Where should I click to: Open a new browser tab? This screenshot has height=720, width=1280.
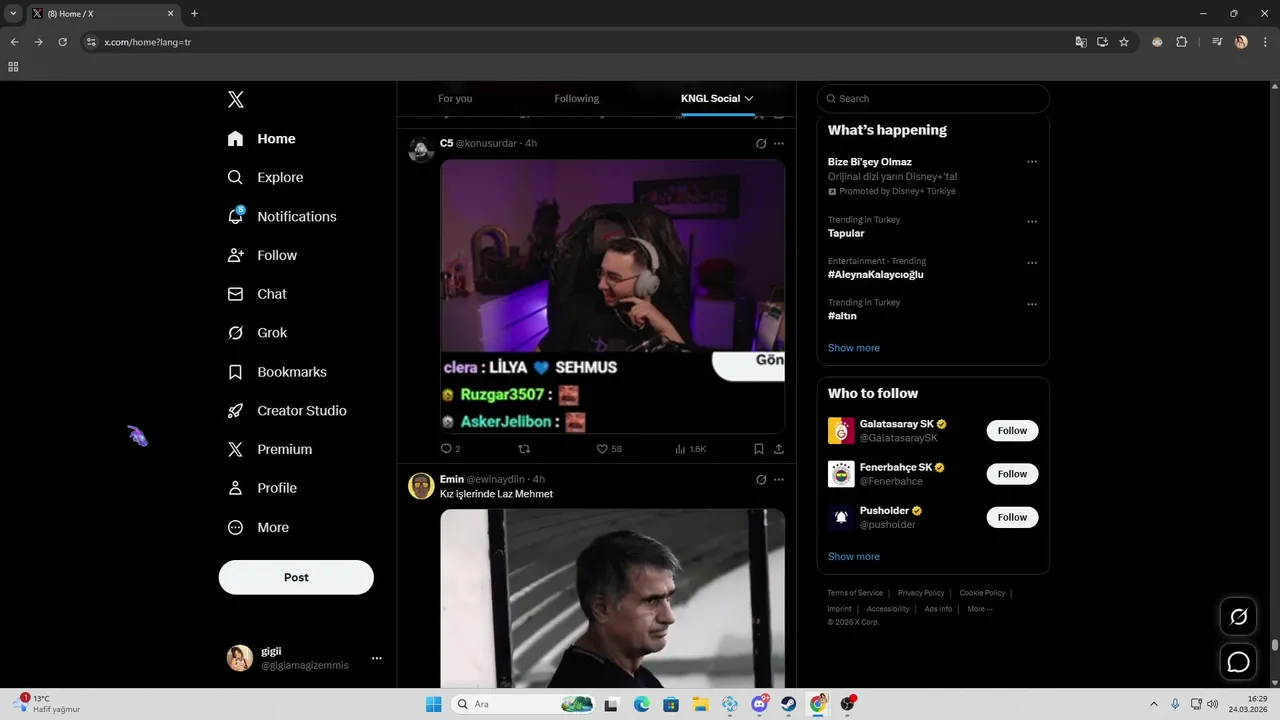(194, 14)
